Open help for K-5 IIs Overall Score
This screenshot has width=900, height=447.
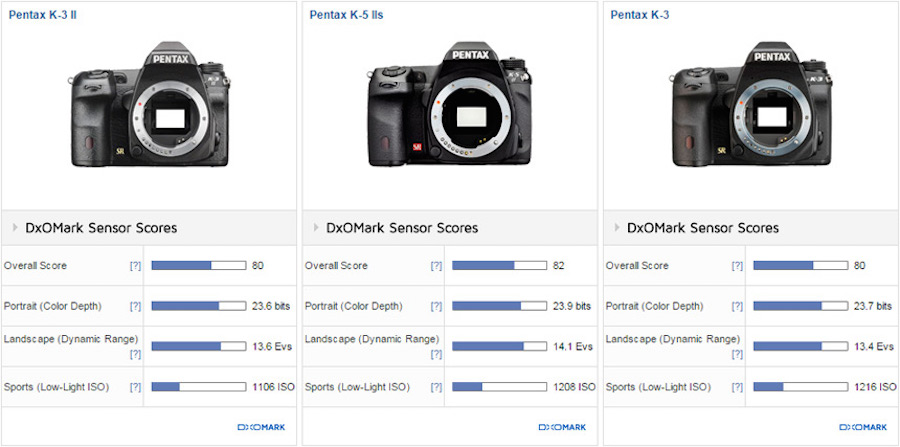[x=436, y=266]
